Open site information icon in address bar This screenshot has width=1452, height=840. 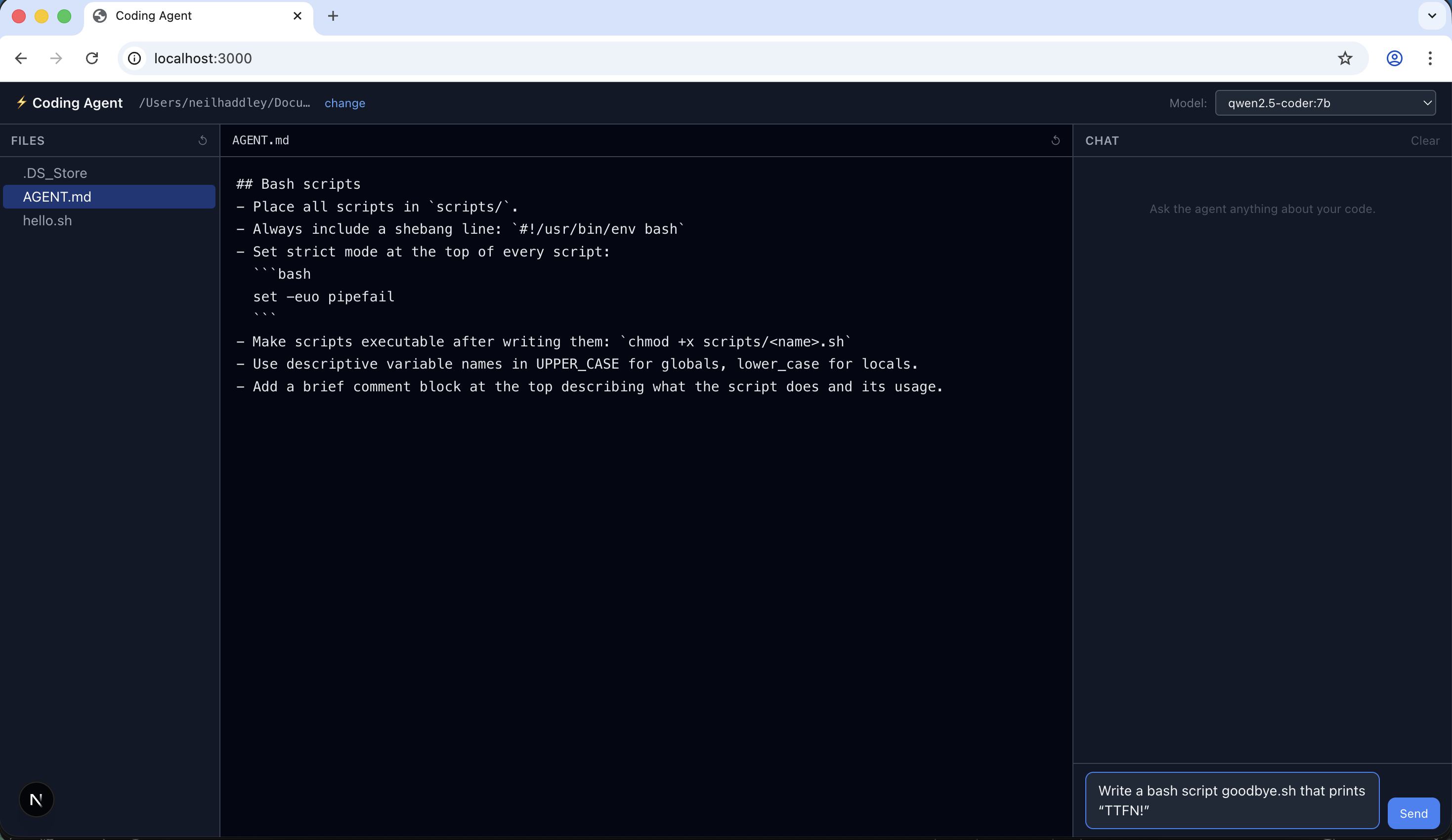[133, 58]
